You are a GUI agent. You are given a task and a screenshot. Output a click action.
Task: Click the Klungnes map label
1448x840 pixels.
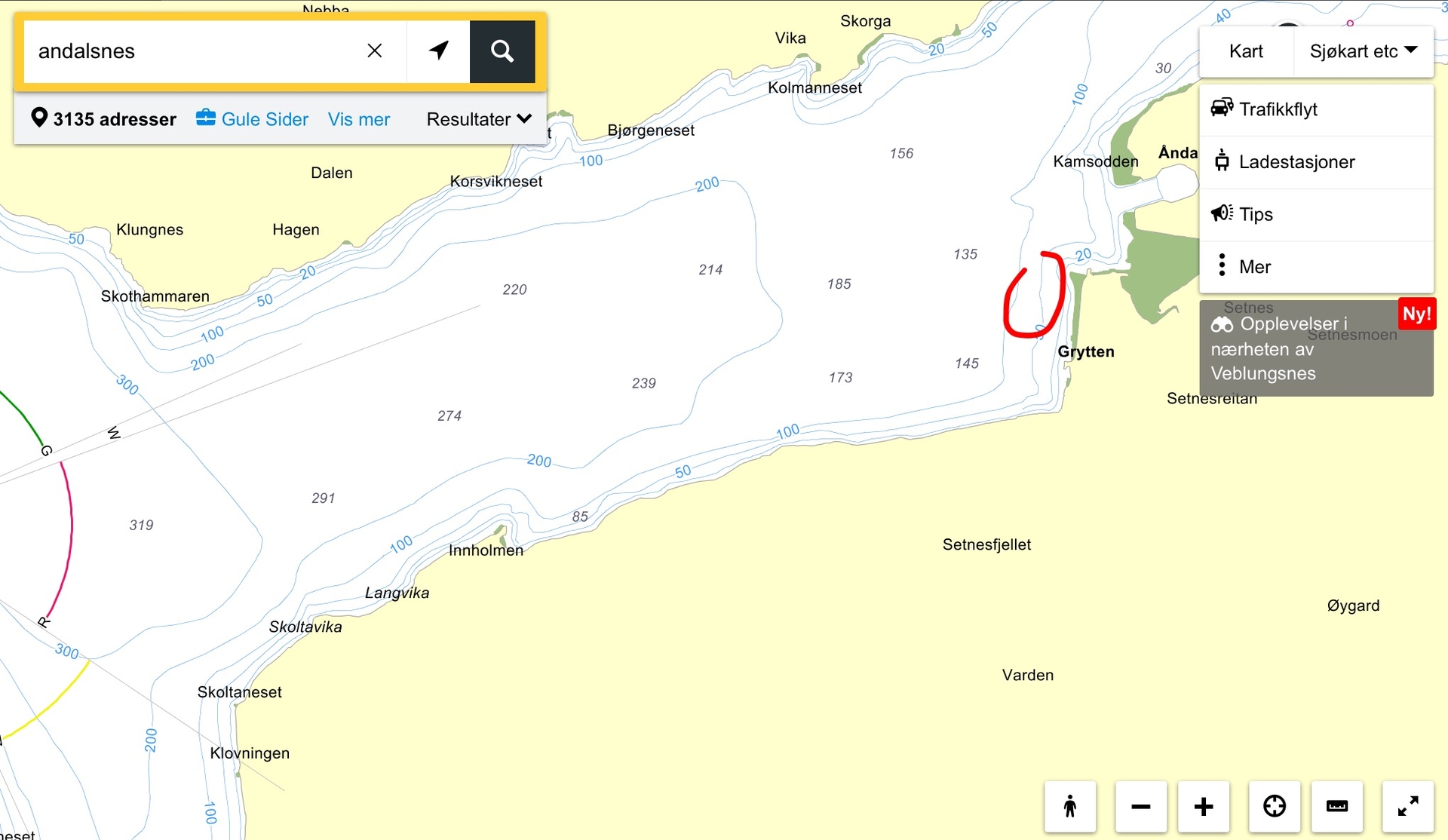tap(149, 230)
